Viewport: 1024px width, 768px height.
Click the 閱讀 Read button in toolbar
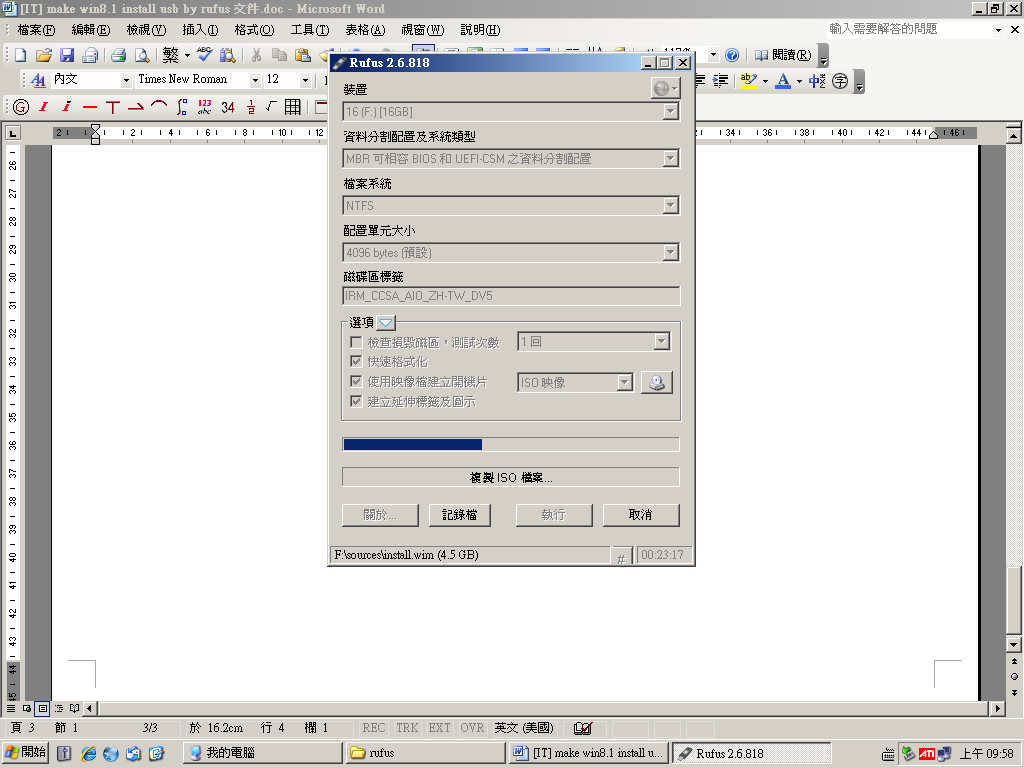coord(783,55)
